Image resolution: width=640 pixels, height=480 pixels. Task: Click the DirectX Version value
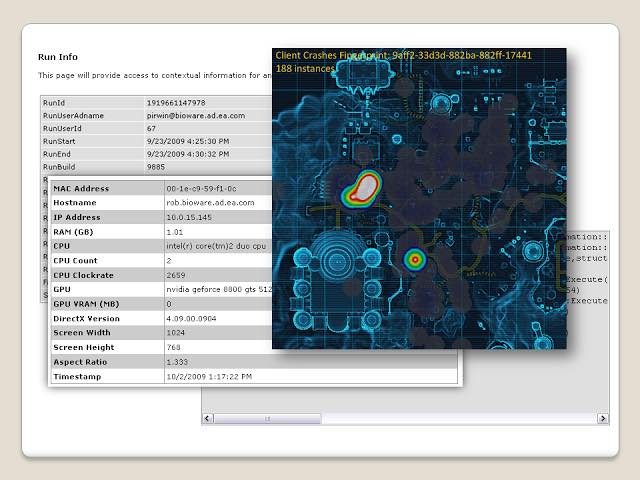tap(192, 318)
